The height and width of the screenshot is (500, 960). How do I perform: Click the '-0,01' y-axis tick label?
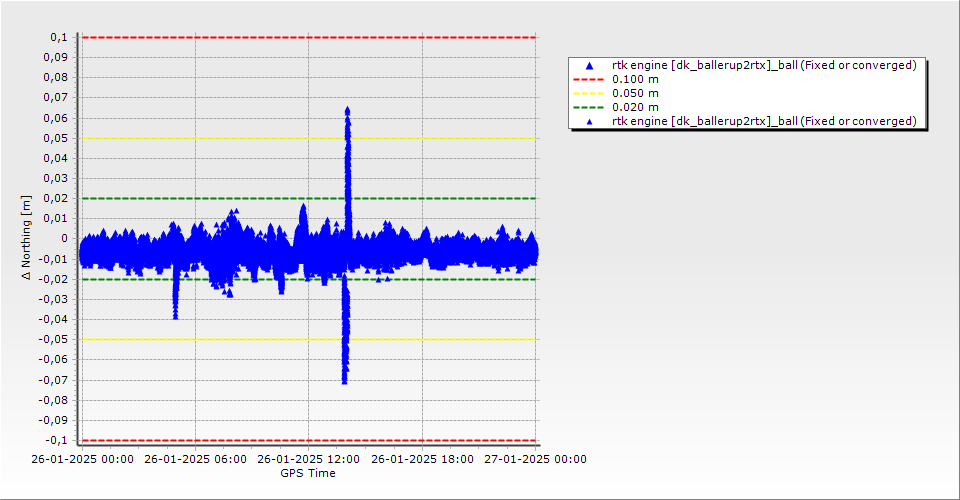54,259
